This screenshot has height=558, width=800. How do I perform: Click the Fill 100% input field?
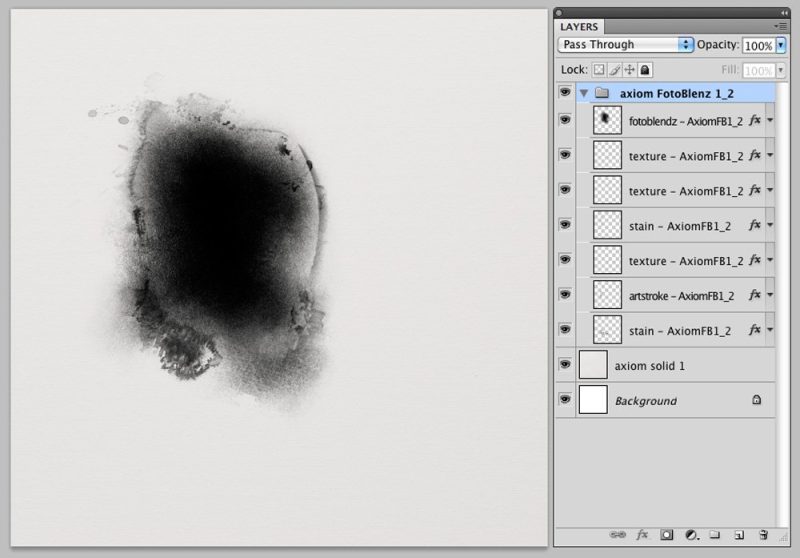point(759,70)
